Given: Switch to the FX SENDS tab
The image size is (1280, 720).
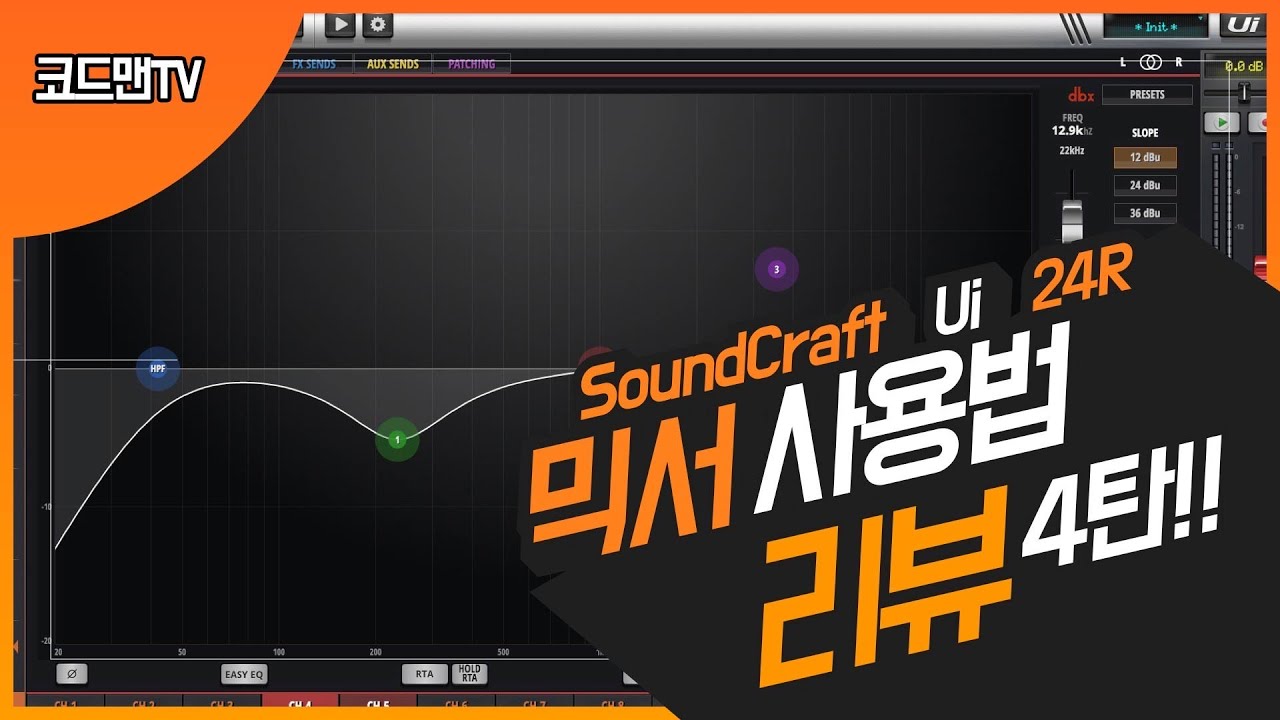Looking at the screenshot, I should tap(314, 64).
